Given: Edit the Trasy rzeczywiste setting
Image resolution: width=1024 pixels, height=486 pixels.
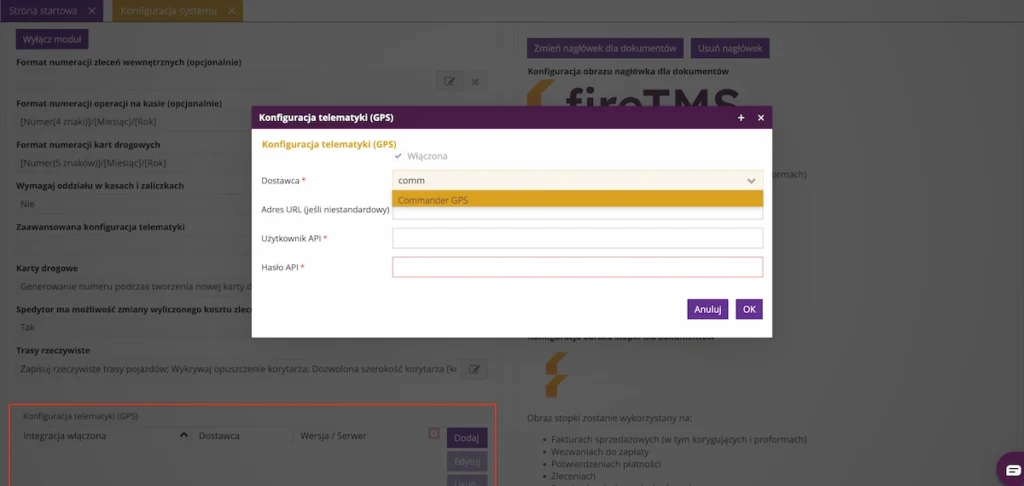Looking at the screenshot, I should [x=474, y=369].
